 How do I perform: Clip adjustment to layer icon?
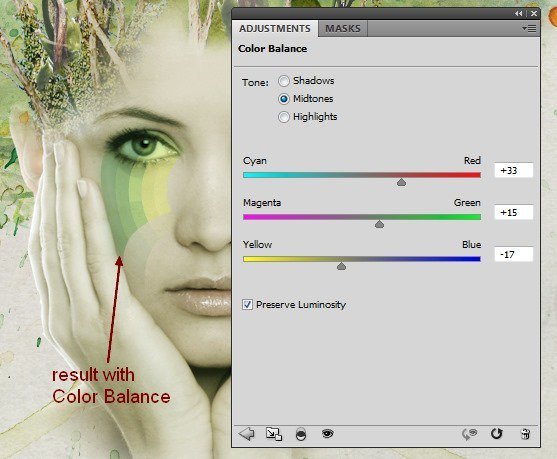(x=301, y=434)
